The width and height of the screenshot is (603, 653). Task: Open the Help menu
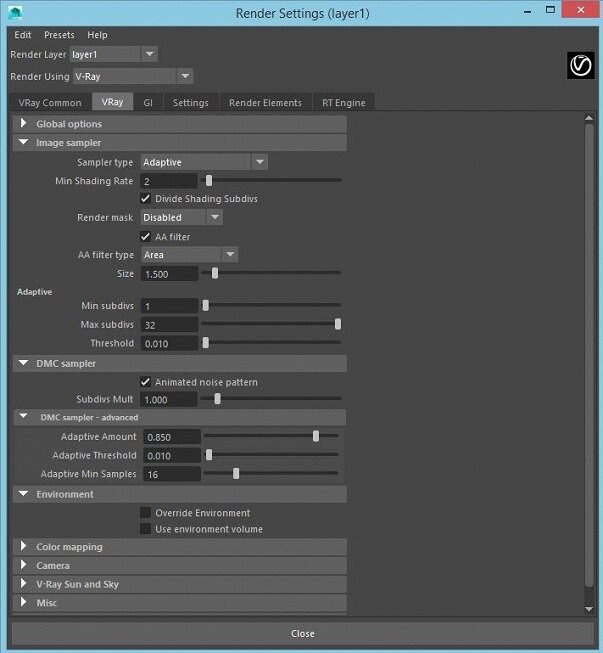pyautogui.click(x=97, y=35)
